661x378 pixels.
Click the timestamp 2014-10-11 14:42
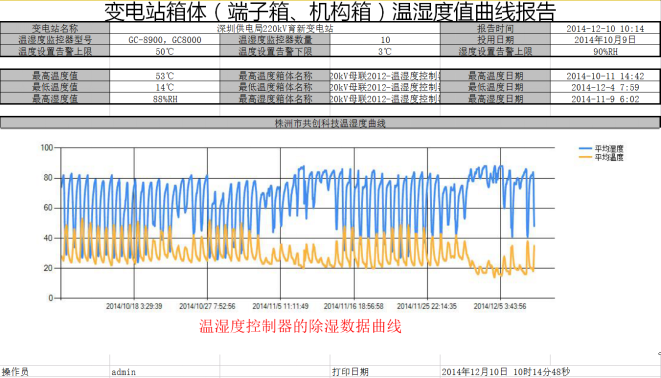click(x=605, y=76)
